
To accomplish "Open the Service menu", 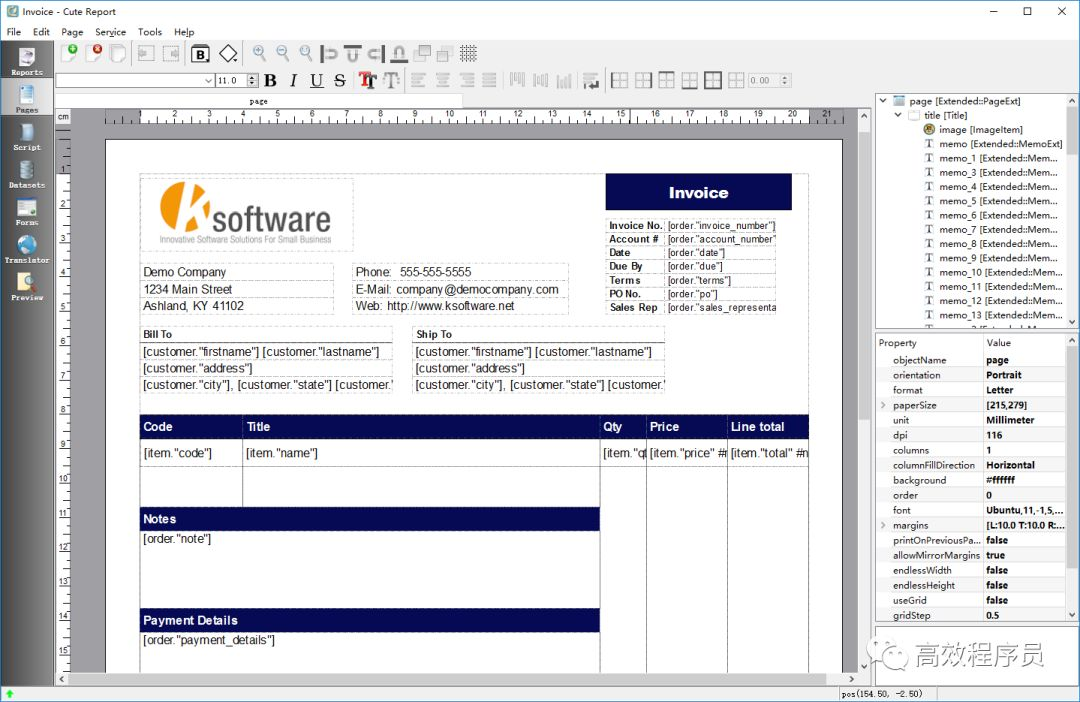I will click(x=110, y=32).
